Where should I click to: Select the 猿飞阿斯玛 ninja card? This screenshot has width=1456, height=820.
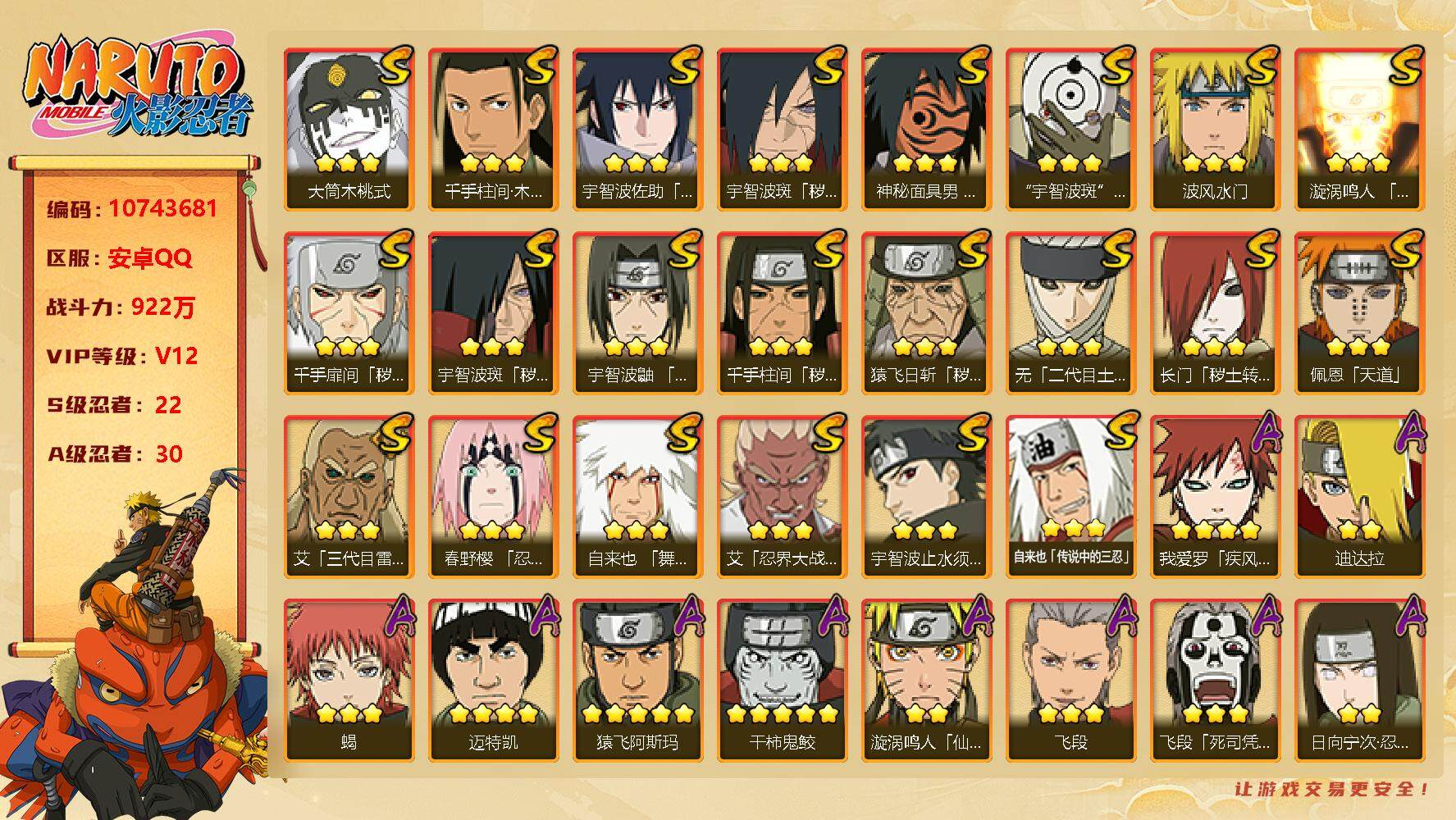[637, 681]
